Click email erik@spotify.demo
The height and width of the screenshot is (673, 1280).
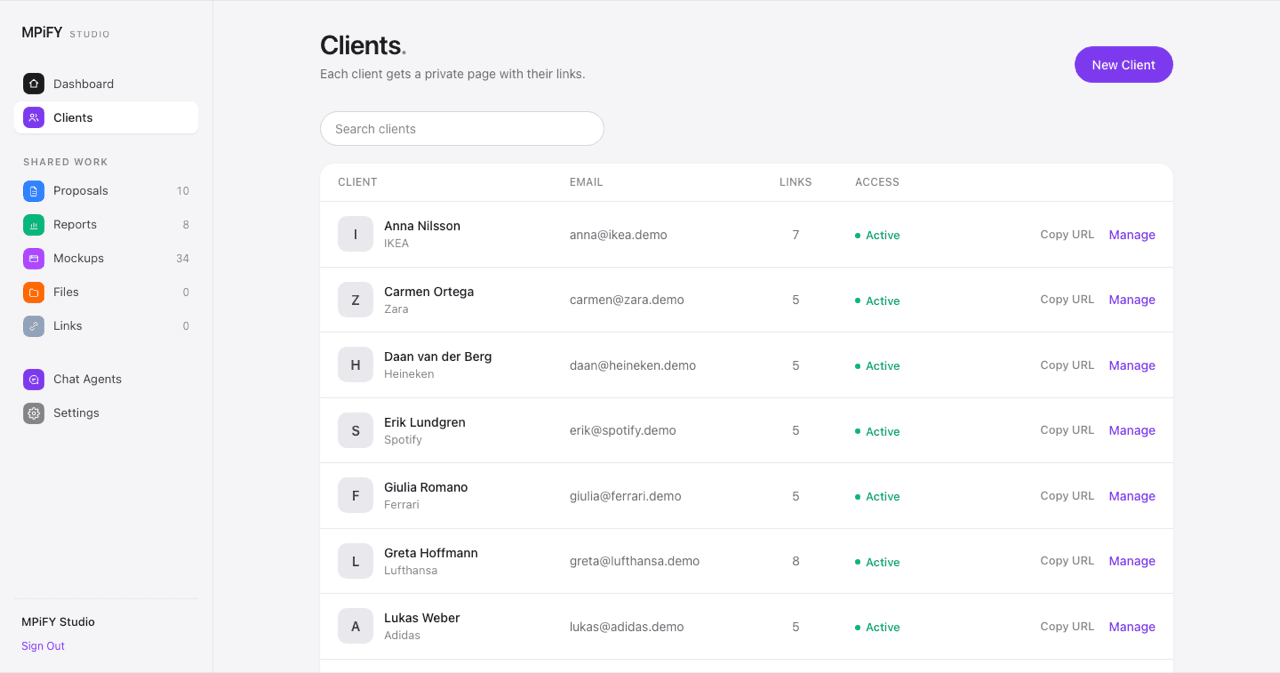pos(623,431)
